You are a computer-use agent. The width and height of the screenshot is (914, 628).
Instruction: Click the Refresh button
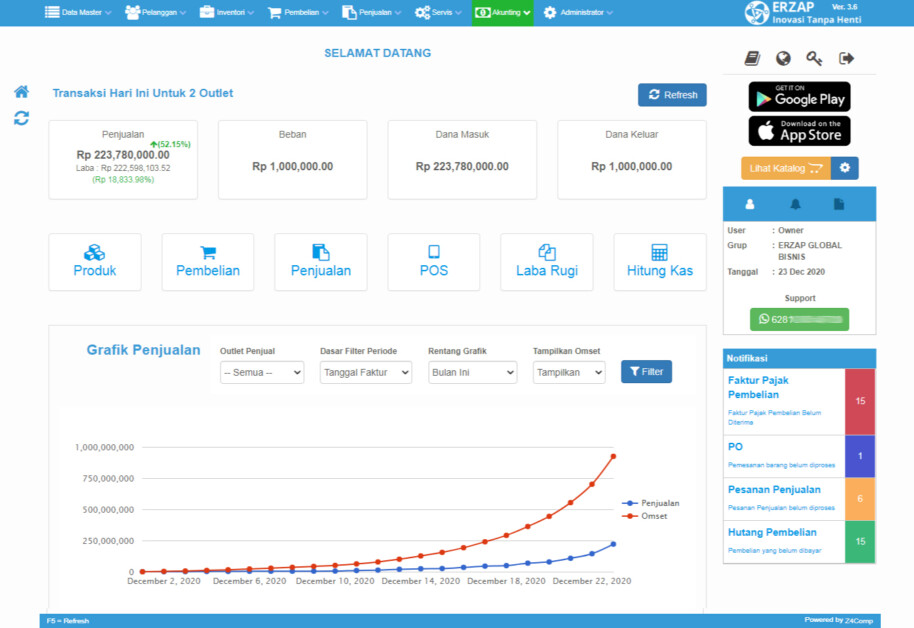click(672, 95)
